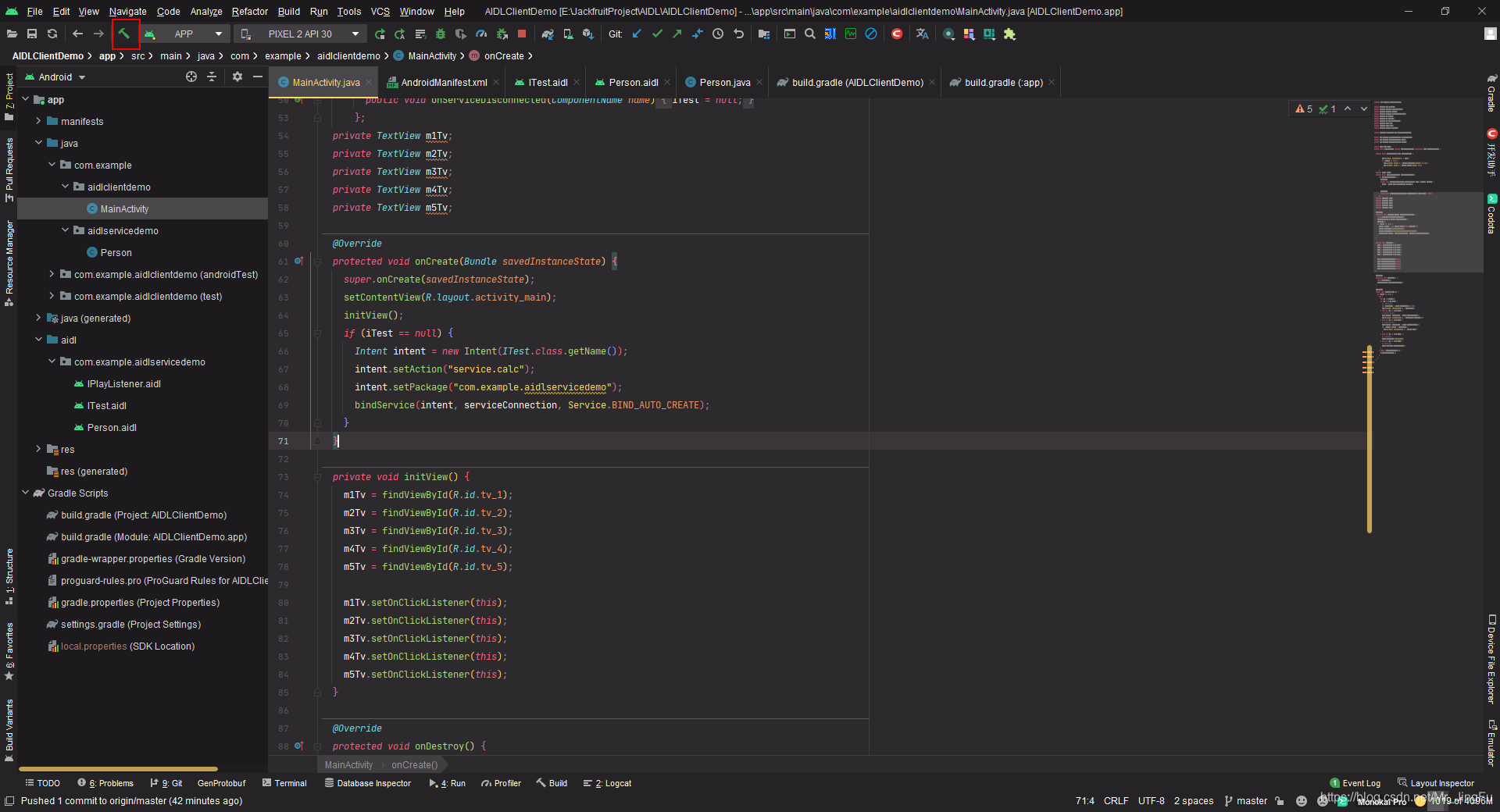1500x812 pixels.
Task: Hide the project panel minus icon
Action: (x=258, y=77)
